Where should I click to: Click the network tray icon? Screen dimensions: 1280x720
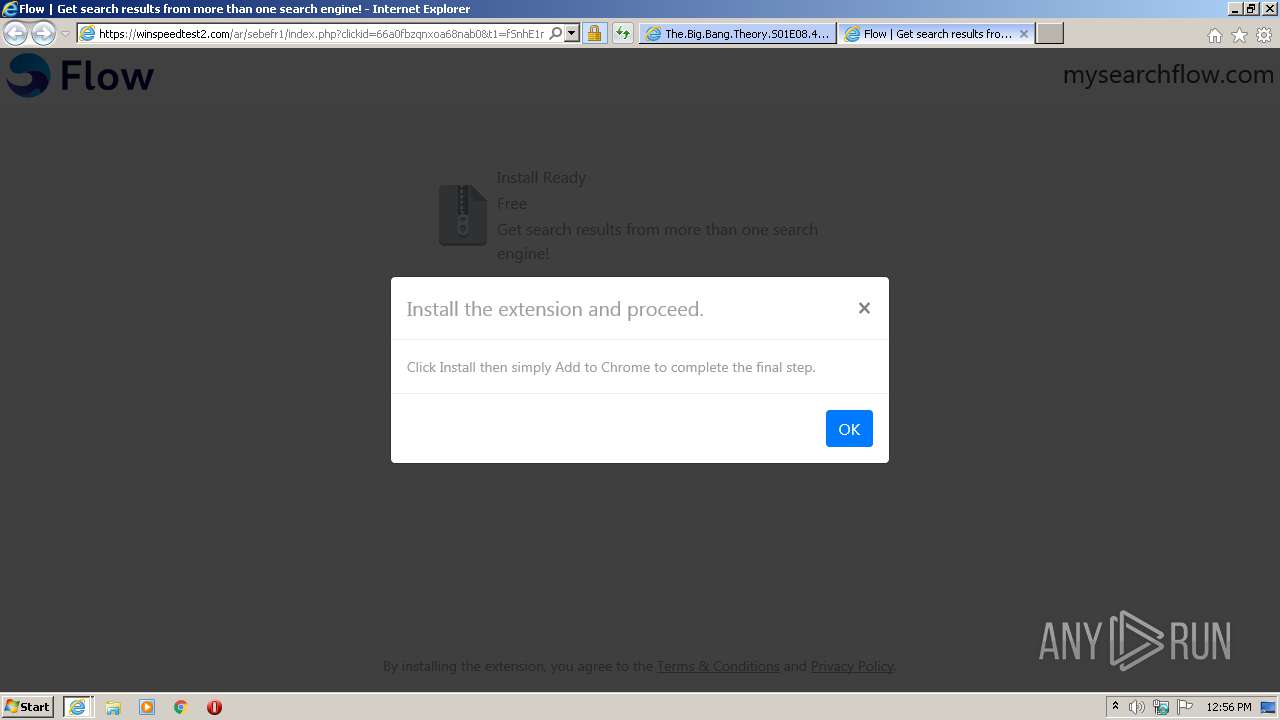coord(1161,707)
